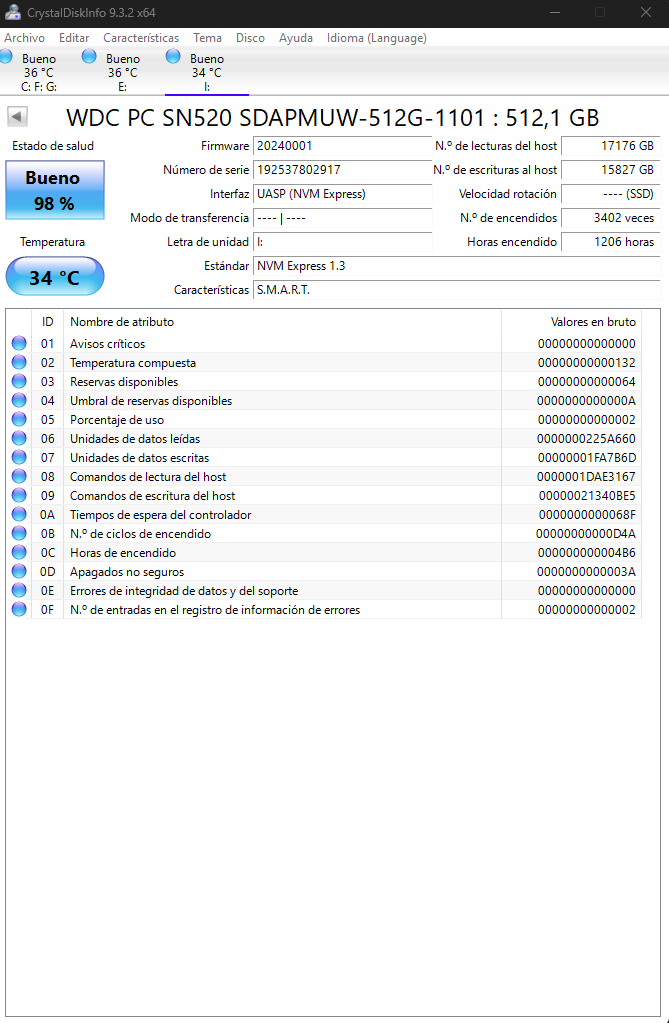Select the E: disk tab

(x=123, y=72)
